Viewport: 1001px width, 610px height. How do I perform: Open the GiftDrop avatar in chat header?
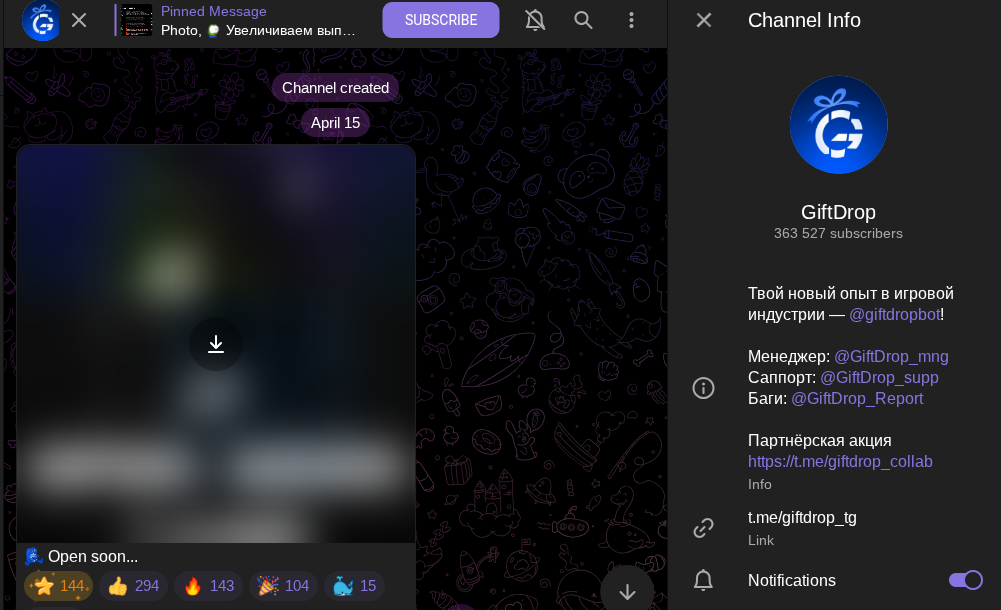(41, 20)
